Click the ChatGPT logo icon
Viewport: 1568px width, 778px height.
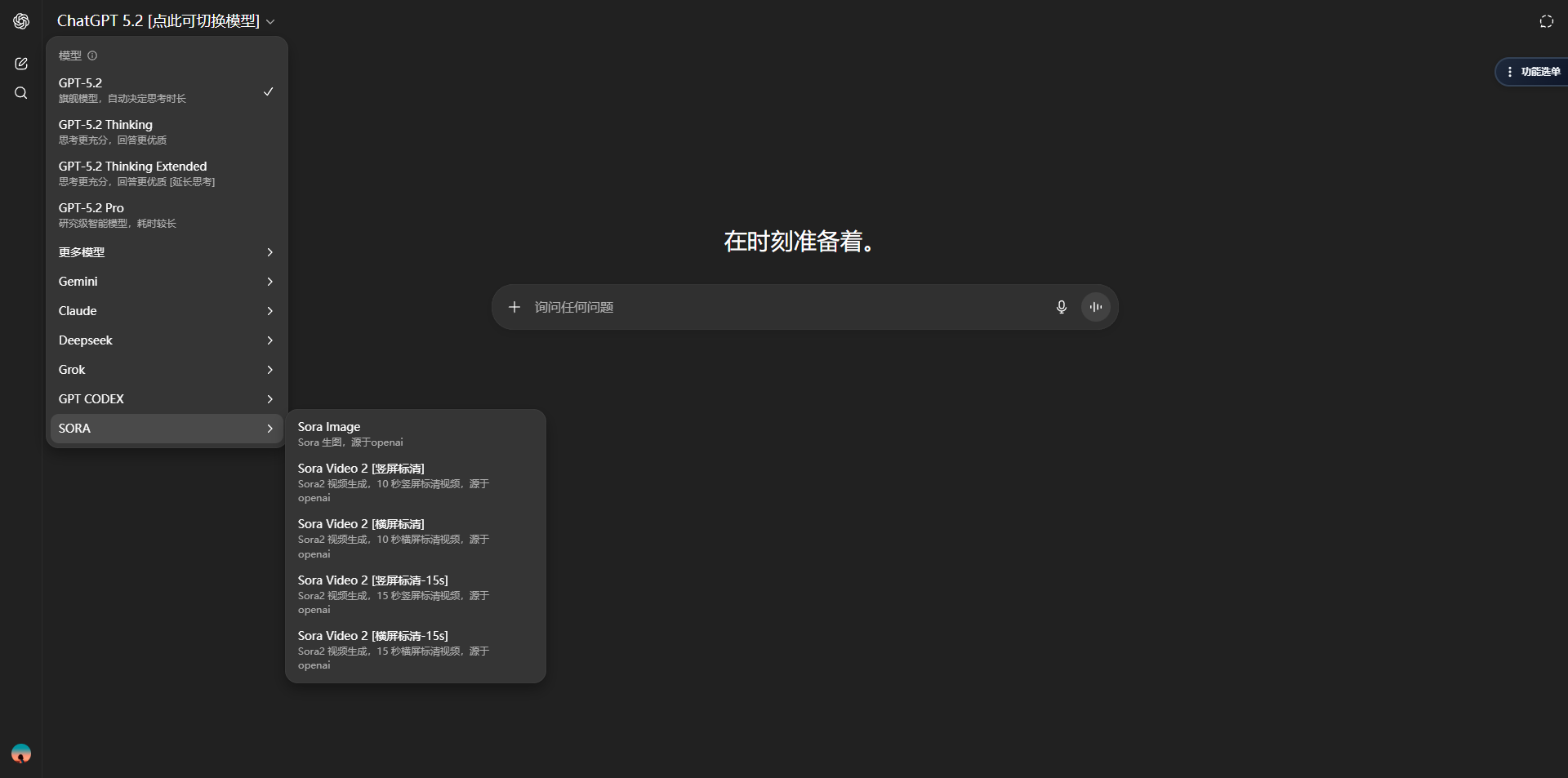tap(21, 21)
